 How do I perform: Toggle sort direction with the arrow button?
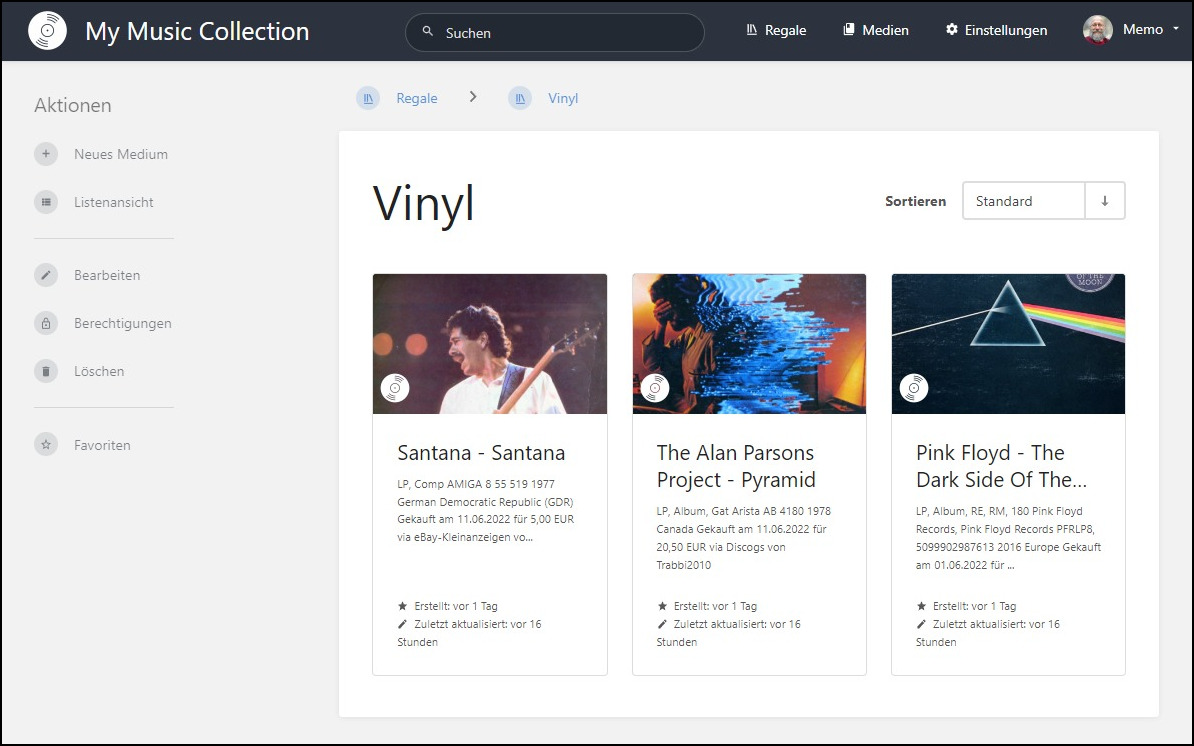[1105, 201]
